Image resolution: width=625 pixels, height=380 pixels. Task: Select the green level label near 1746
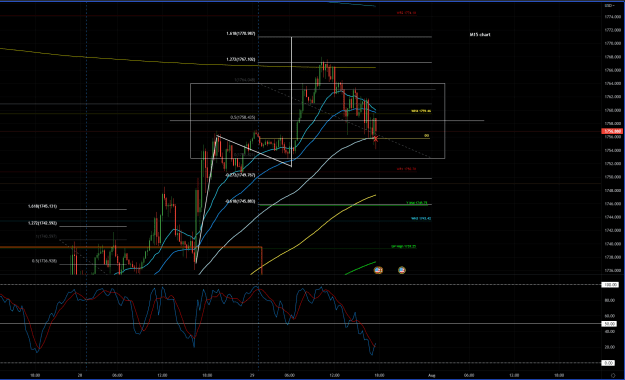[x=417, y=203]
